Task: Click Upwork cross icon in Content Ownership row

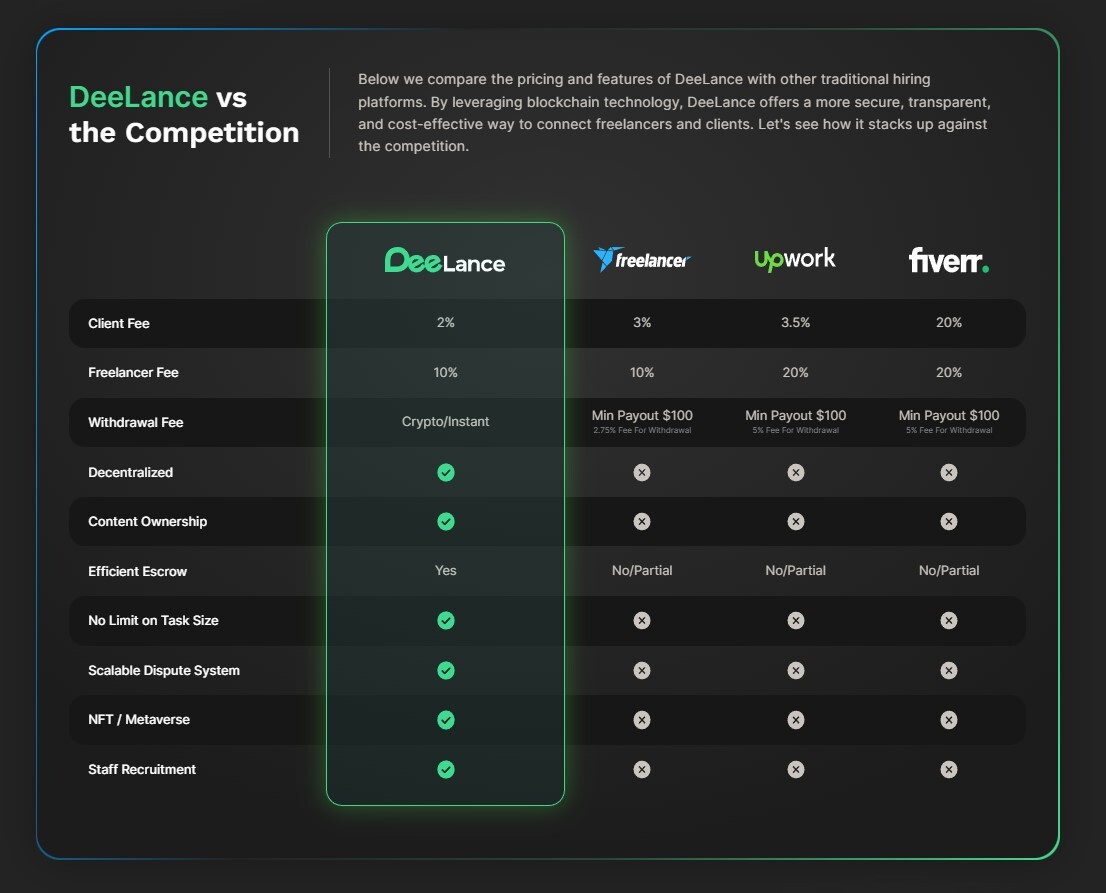Action: coord(796,521)
